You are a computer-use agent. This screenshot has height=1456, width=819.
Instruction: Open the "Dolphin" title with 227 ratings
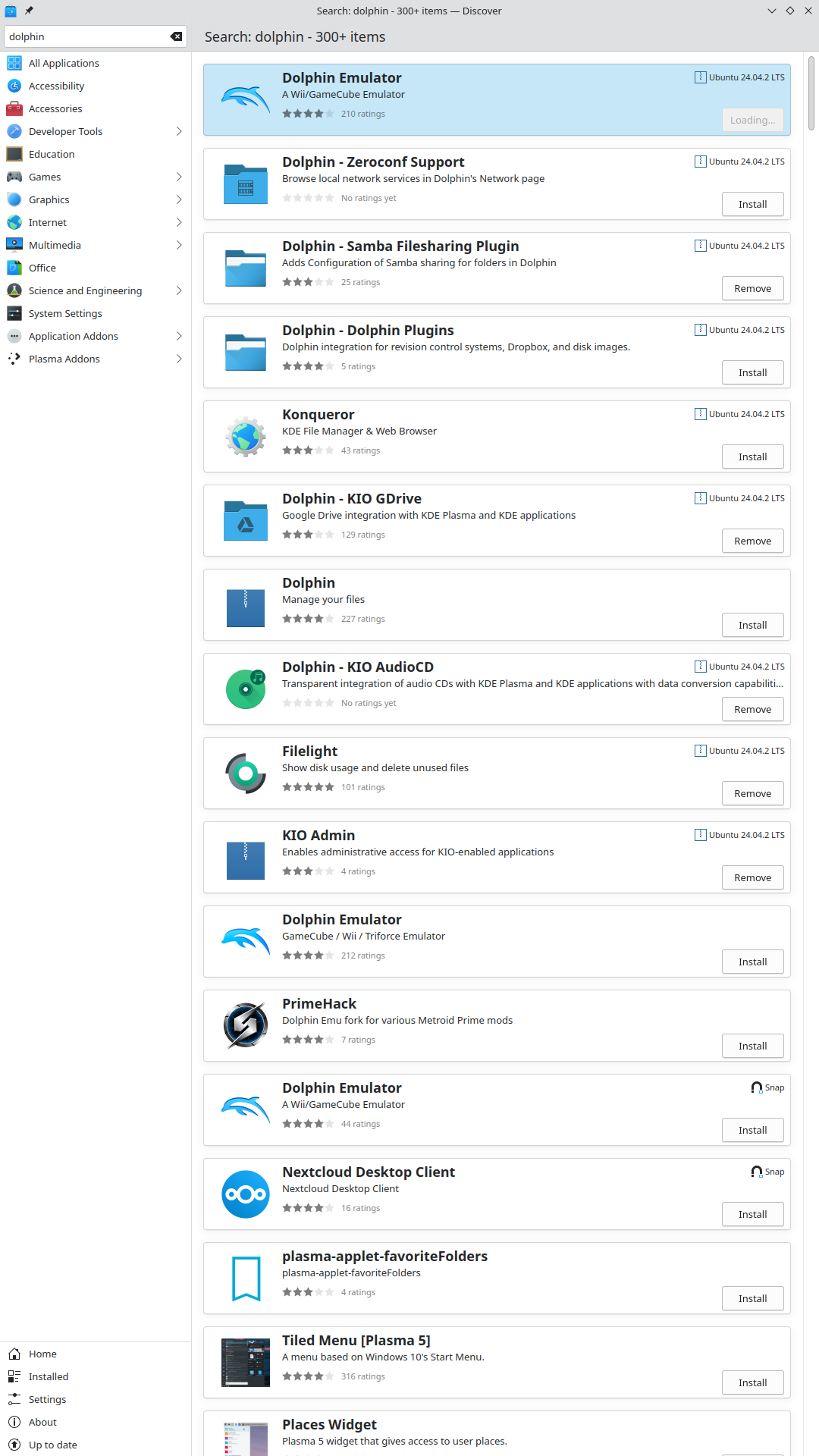click(309, 582)
